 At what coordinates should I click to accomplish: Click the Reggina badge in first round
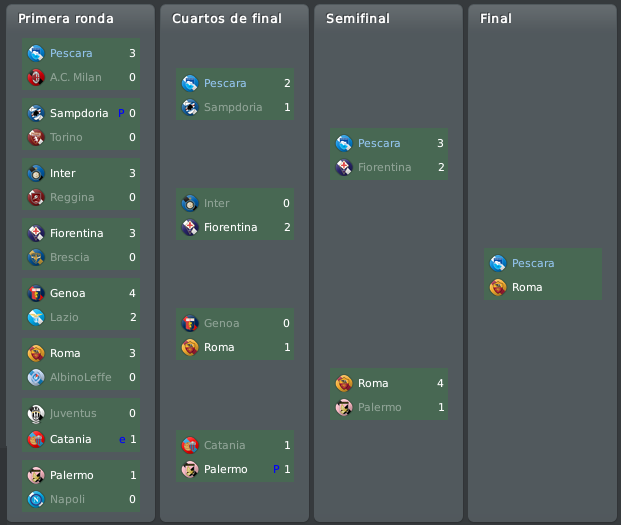(x=36, y=197)
